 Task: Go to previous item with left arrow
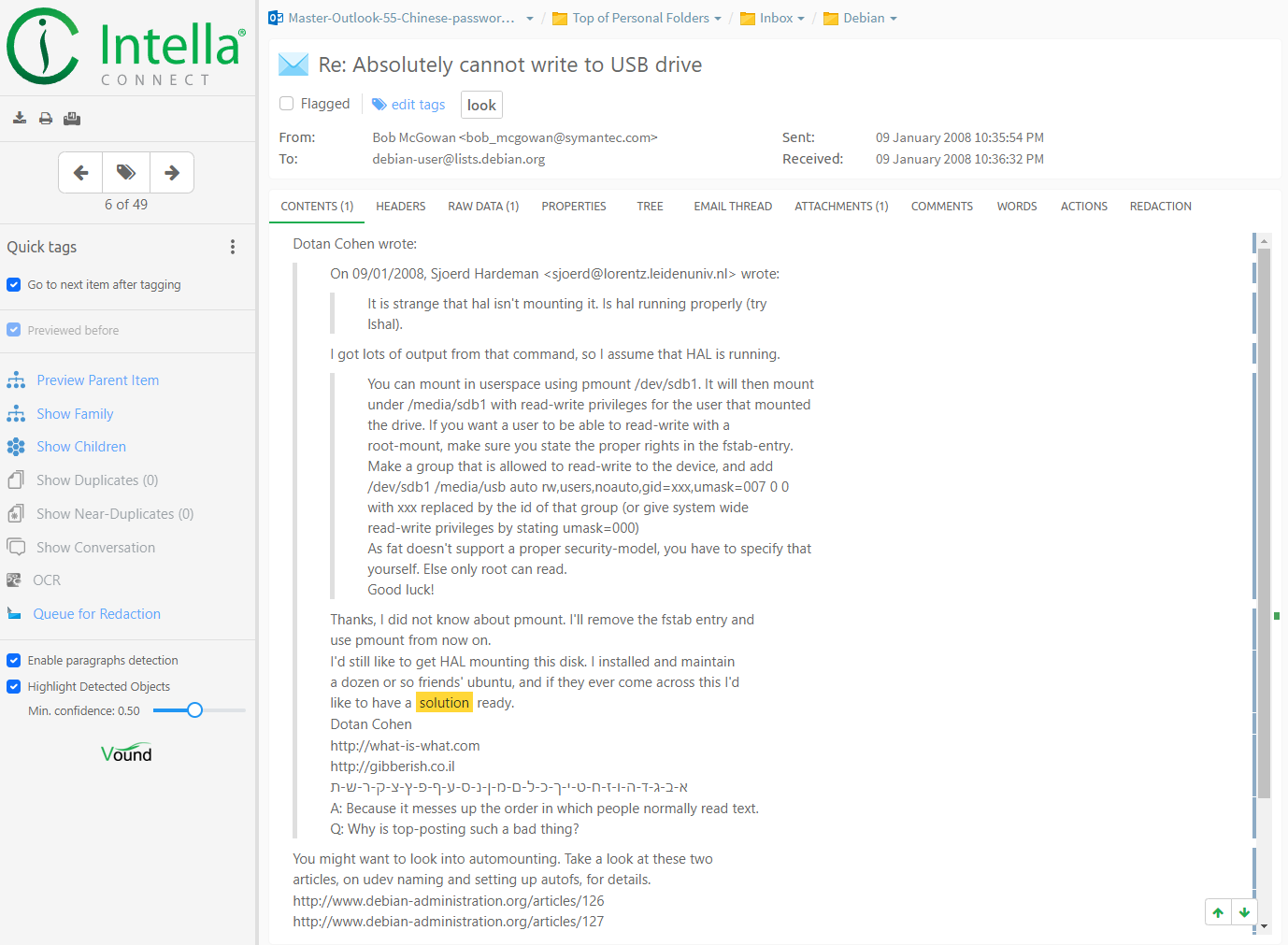pyautogui.click(x=81, y=172)
